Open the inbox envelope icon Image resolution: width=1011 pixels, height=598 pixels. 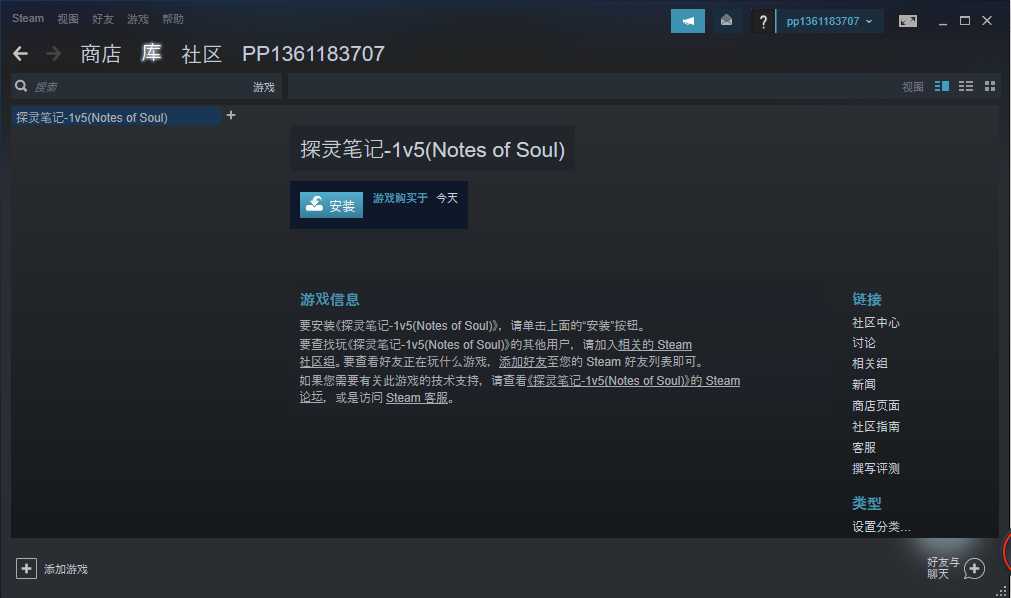coord(726,21)
